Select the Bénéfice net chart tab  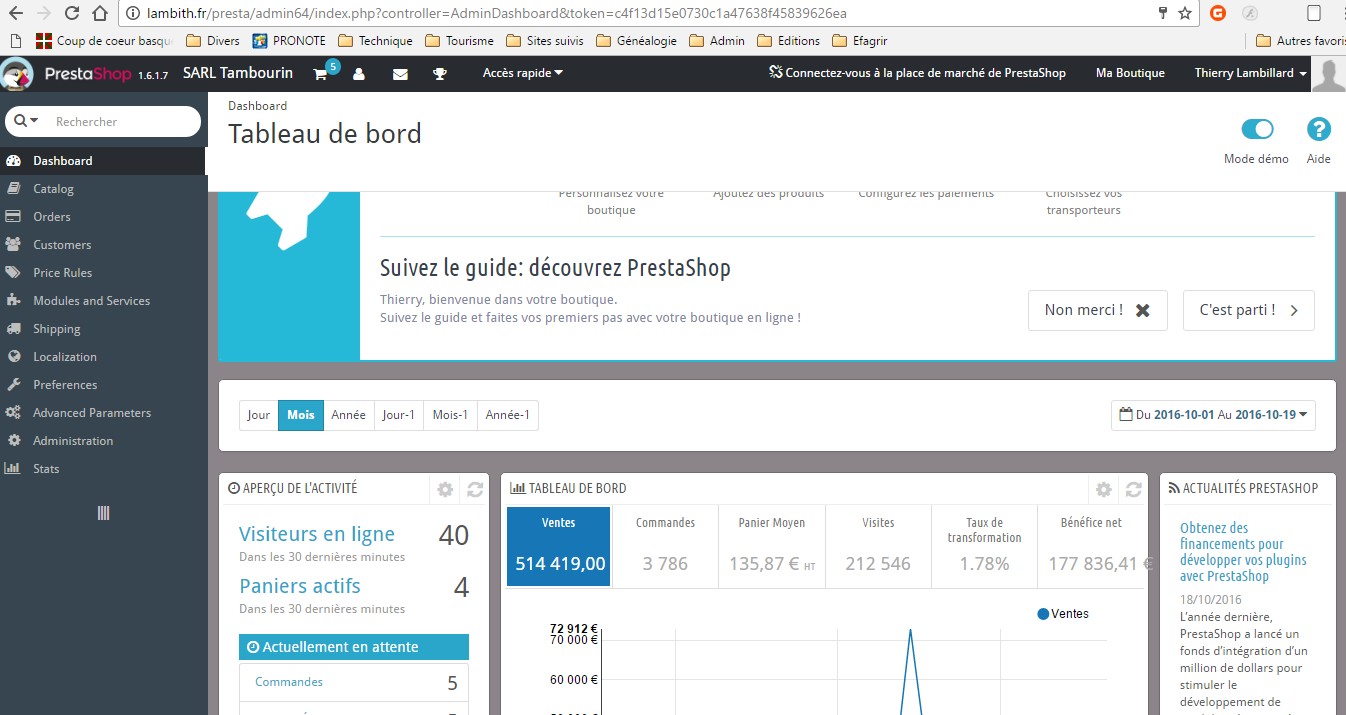pyautogui.click(x=1091, y=546)
